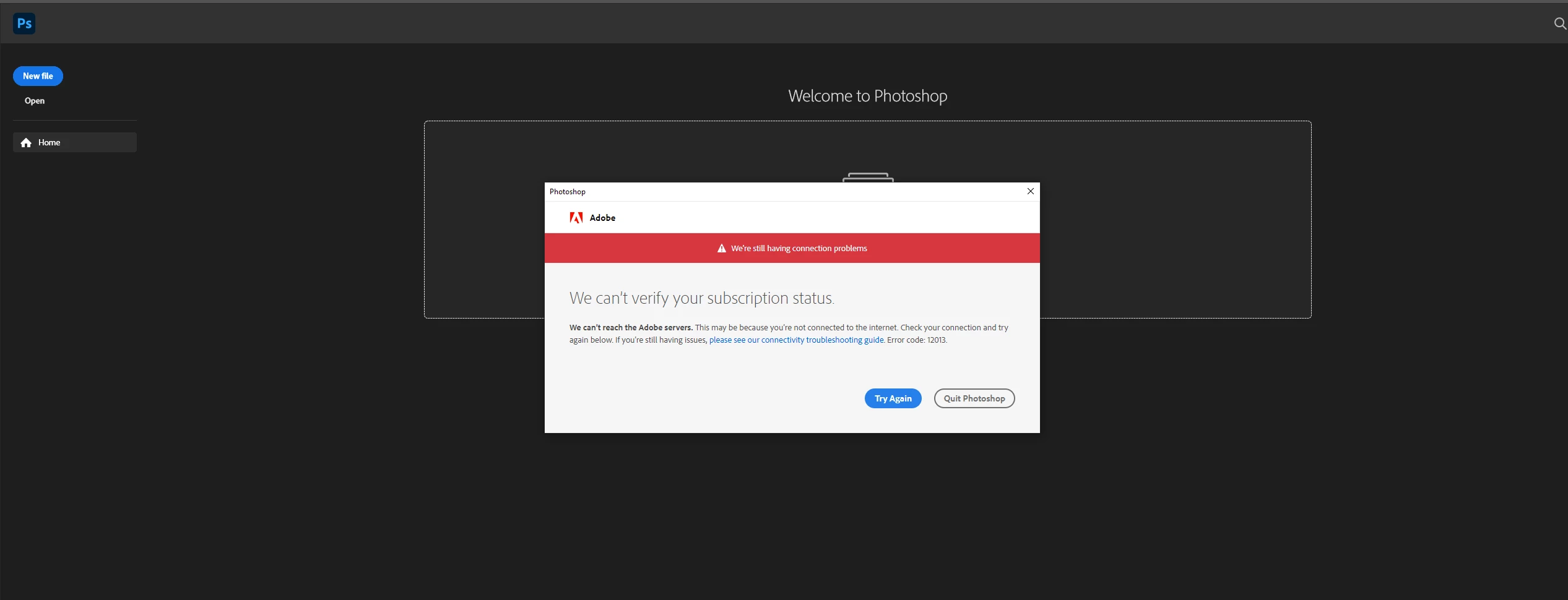Click the Adobe logo in dialog
The image size is (1568, 600).
[x=576, y=218]
